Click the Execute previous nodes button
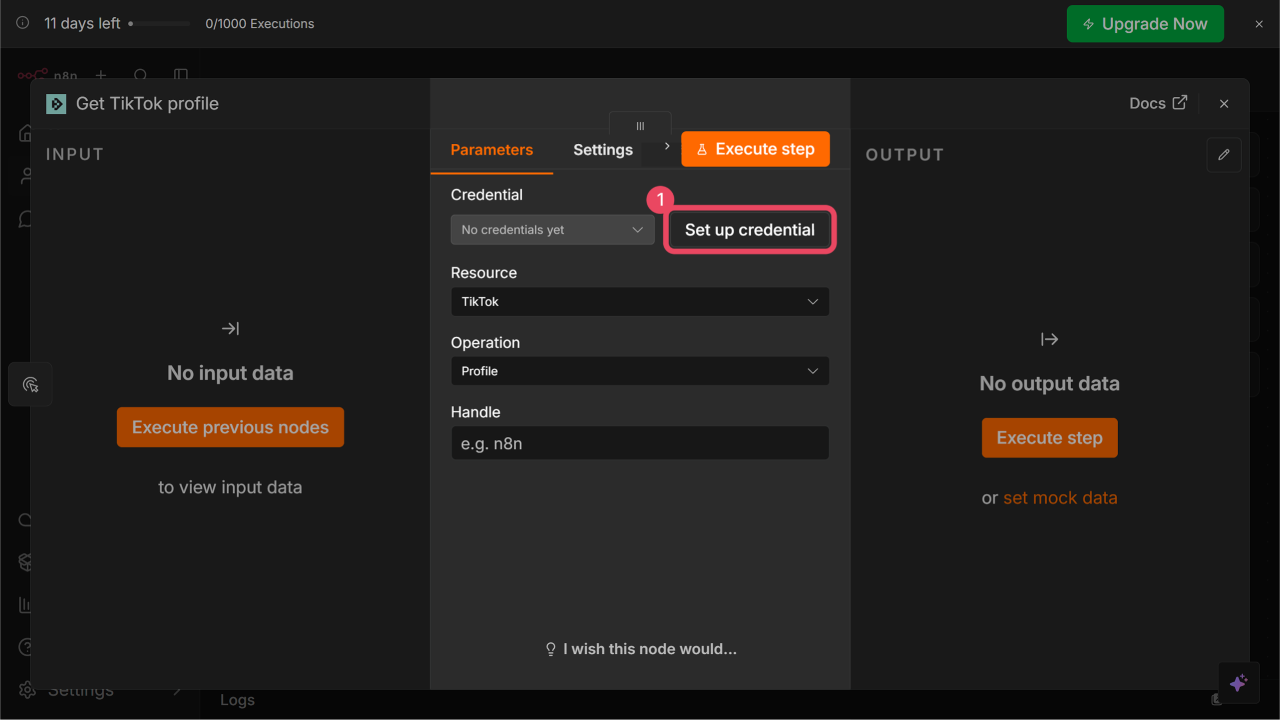 tap(230, 427)
